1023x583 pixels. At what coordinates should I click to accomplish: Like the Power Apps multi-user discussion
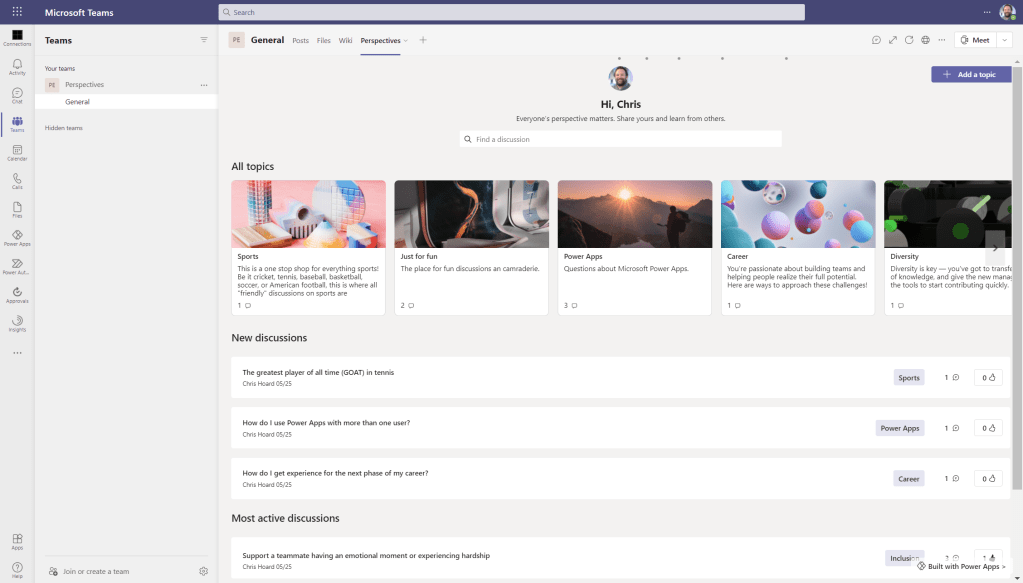click(988, 428)
